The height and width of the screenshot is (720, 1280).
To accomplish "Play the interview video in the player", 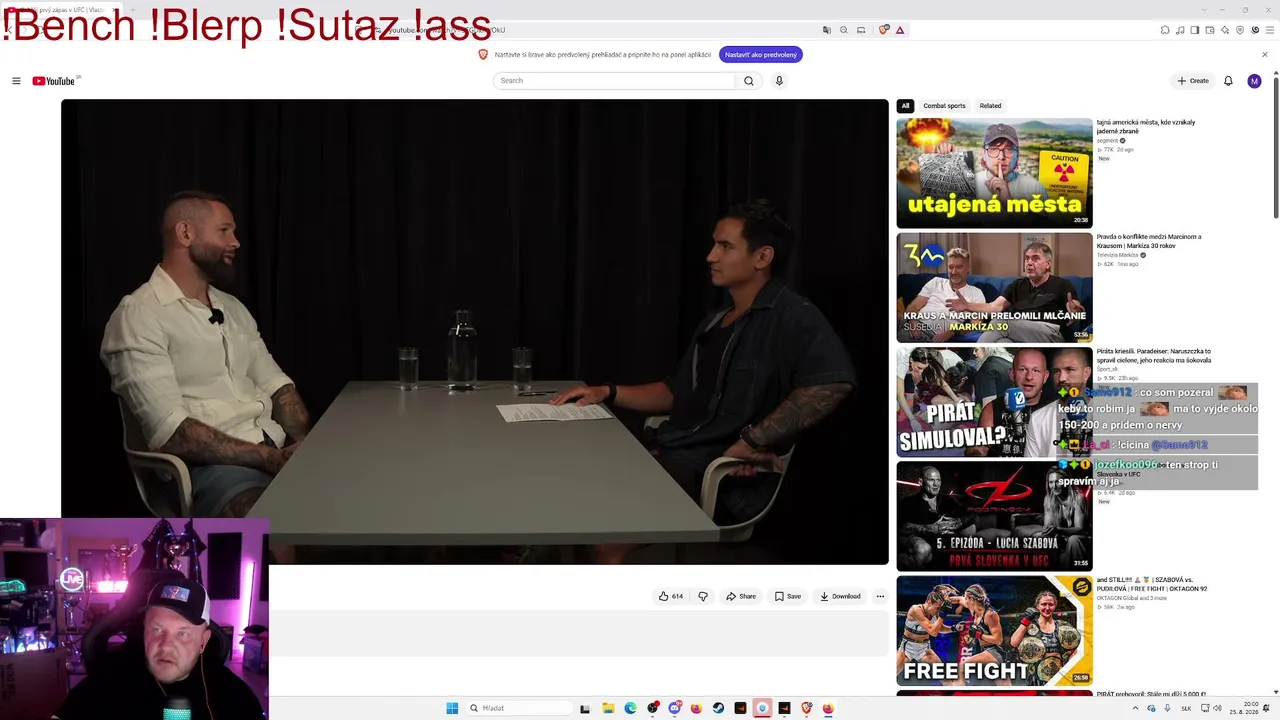I will 475,332.
